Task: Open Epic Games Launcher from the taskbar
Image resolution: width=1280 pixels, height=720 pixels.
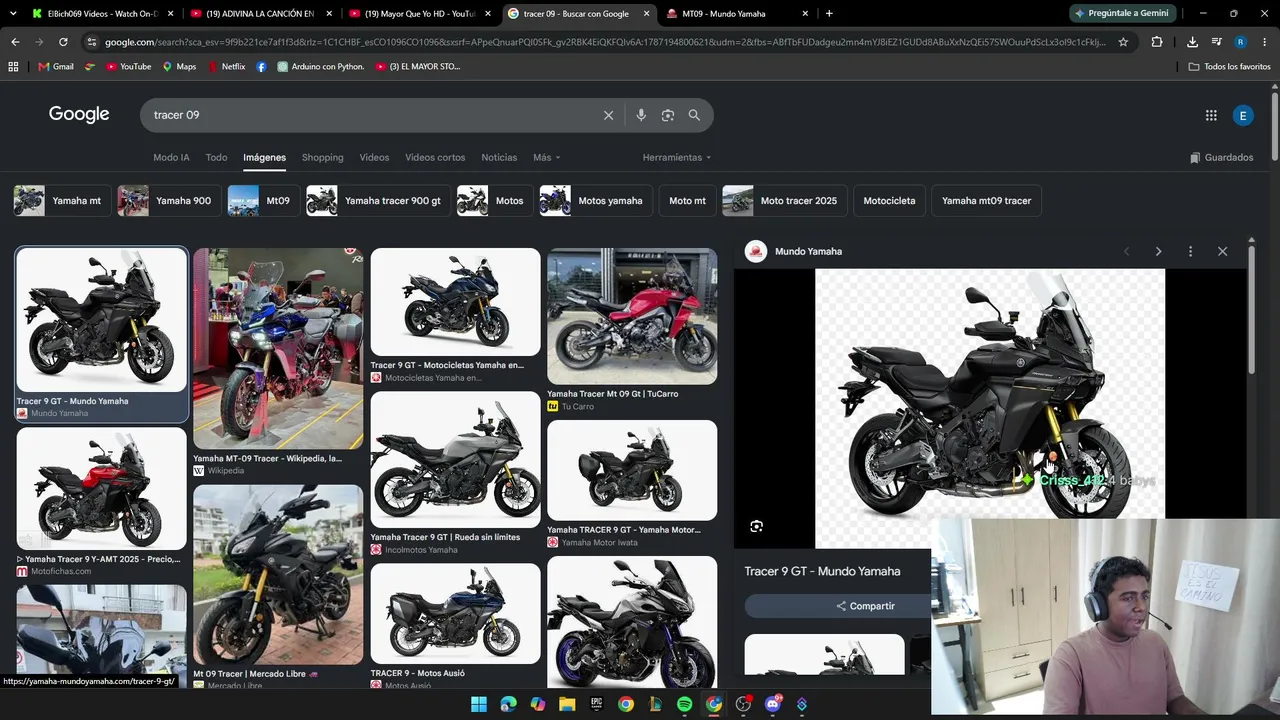Action: [x=596, y=704]
